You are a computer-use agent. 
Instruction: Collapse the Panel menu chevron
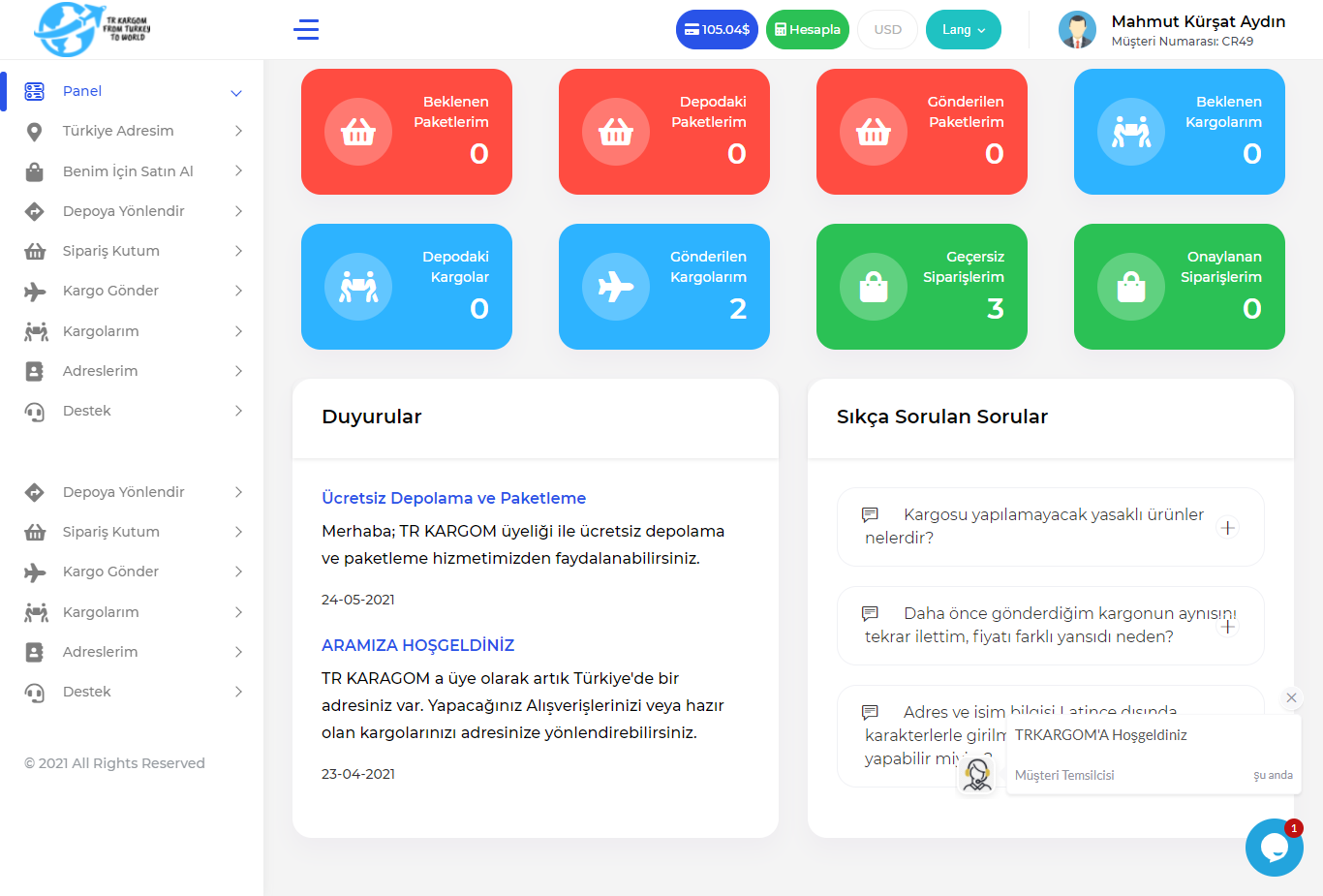click(236, 93)
